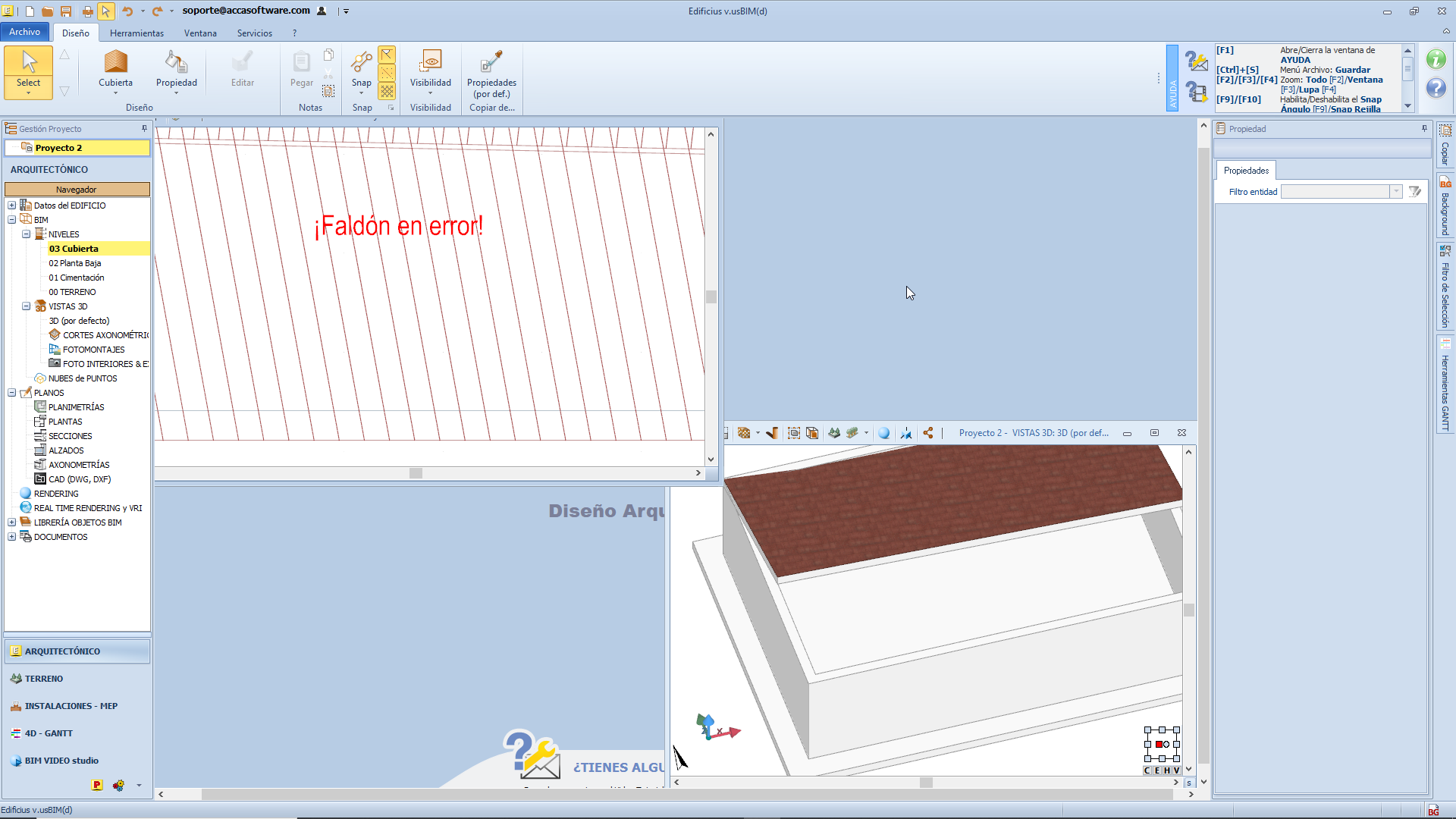Expand the LIBRERÍA OBJETOS BIM node
The width and height of the screenshot is (1456, 819).
(11, 522)
